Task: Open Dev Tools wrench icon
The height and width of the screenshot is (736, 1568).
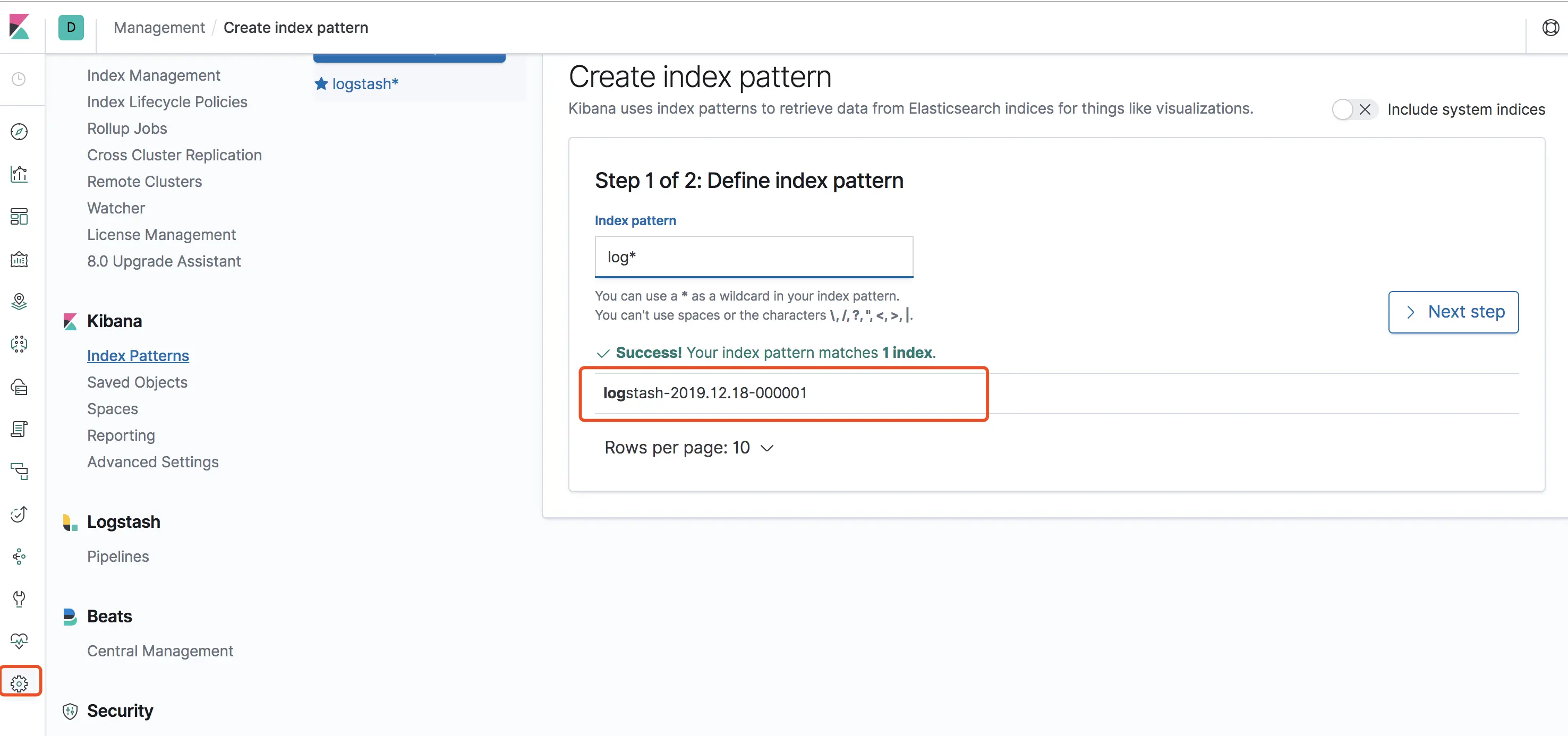Action: pyautogui.click(x=19, y=598)
